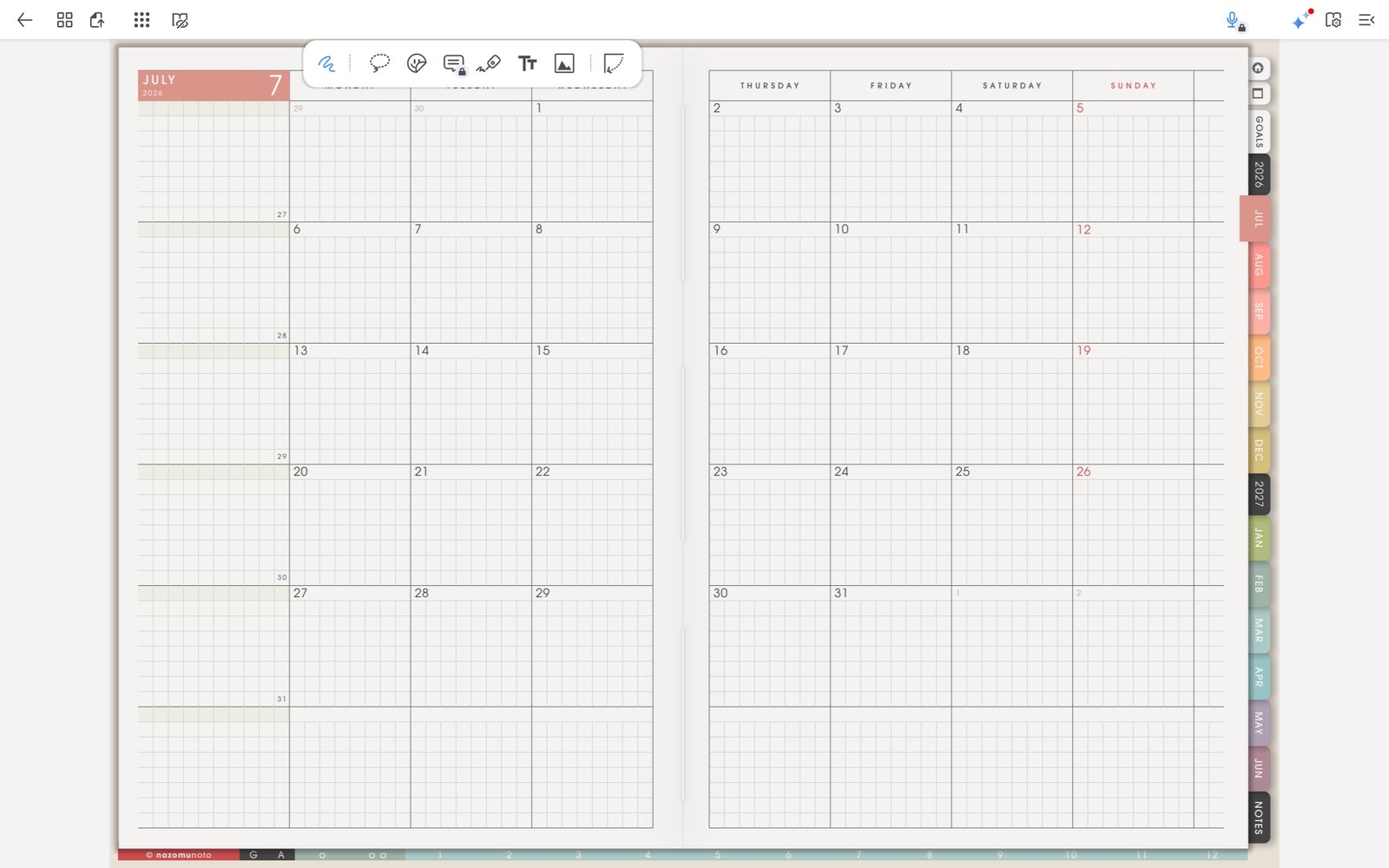Jump to the 2027 year tab
Screen dimensions: 1389x868
(1259, 494)
